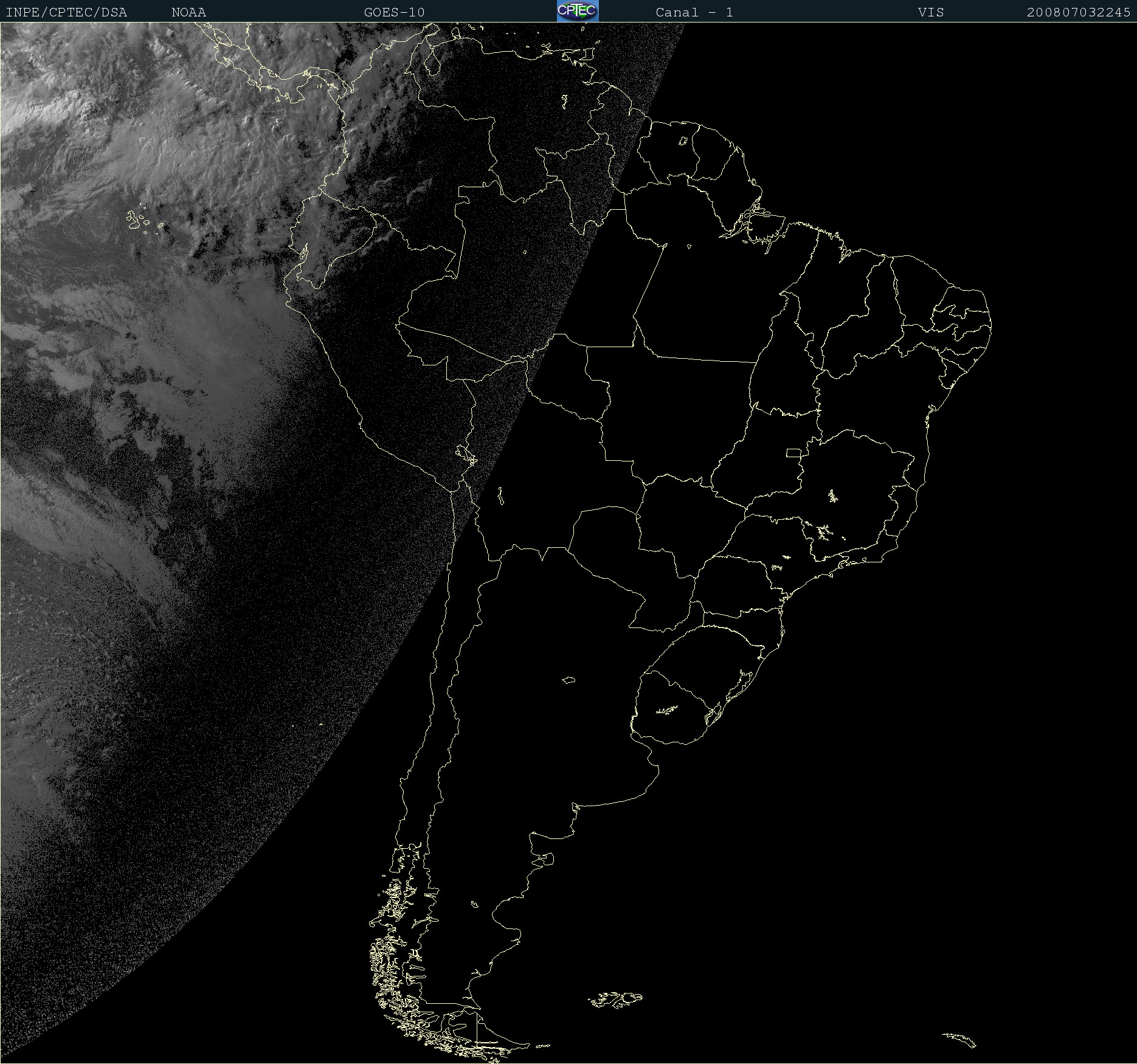Viewport: 1137px width, 1064px height.
Task: Select the VIS label in the header
Action: (x=931, y=12)
